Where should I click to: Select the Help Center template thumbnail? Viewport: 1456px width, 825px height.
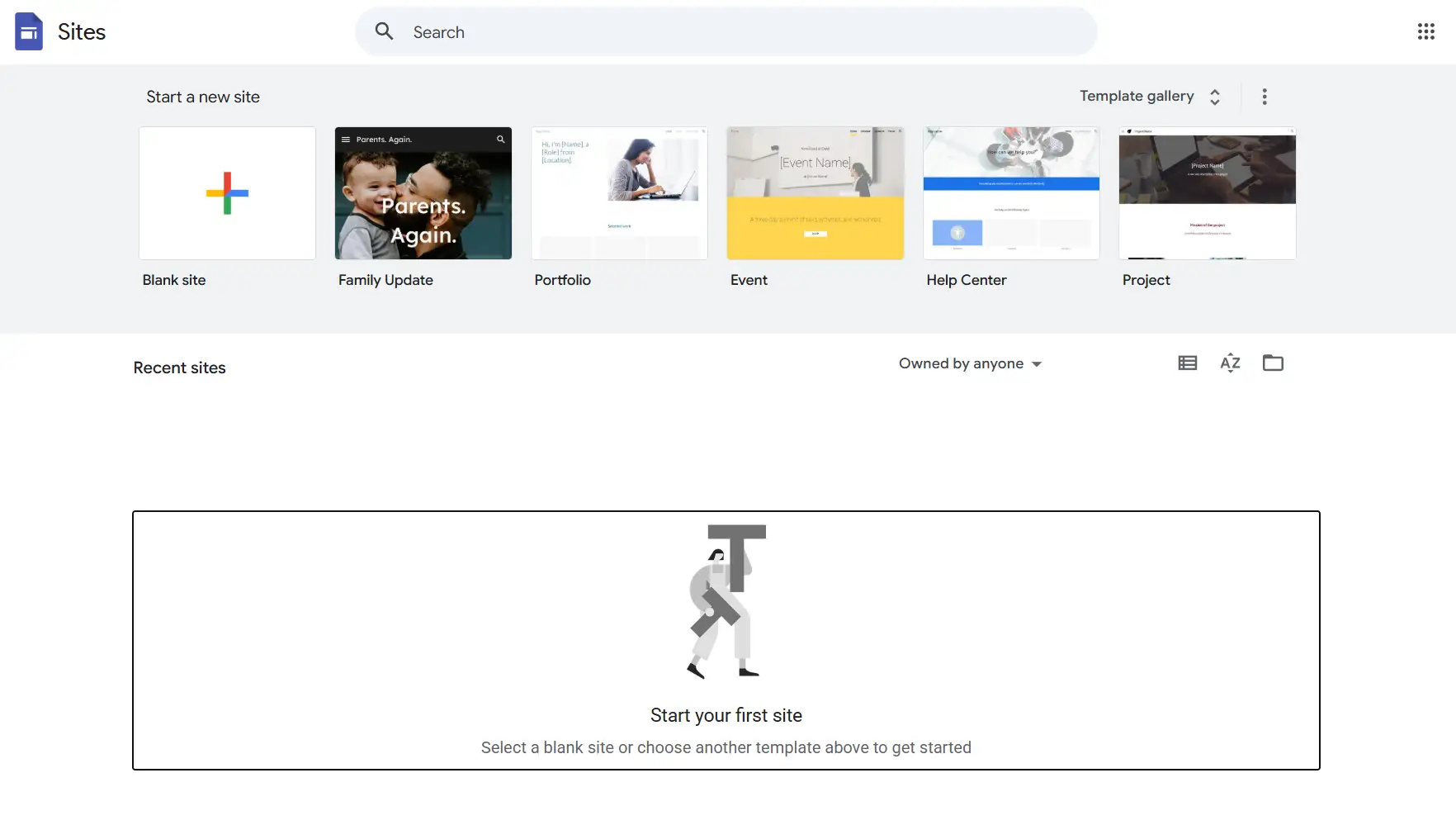tap(1011, 193)
